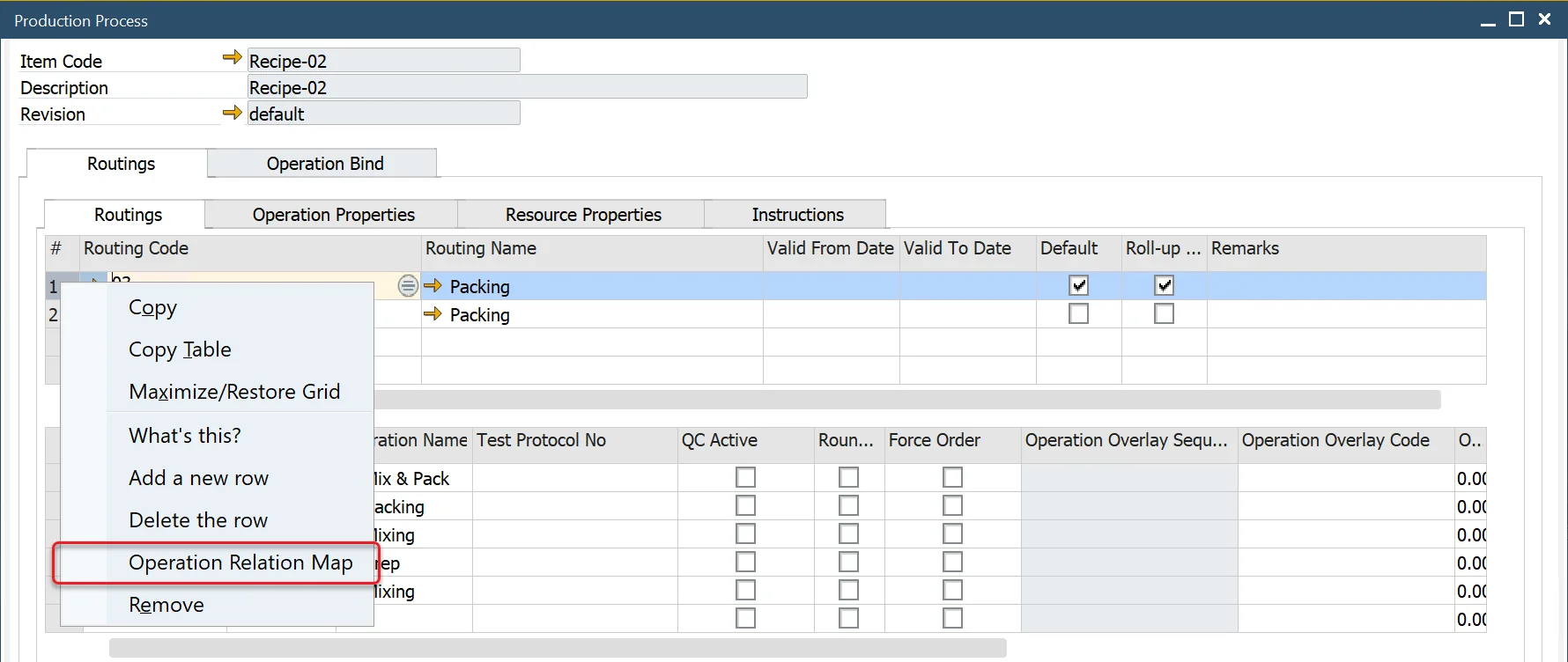This screenshot has width=1568, height=662.
Task: Click link arrow in first Packing row
Action: (x=433, y=286)
